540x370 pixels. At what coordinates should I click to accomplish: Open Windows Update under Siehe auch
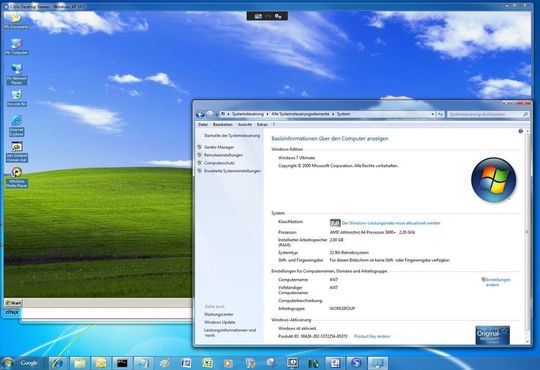coord(219,322)
